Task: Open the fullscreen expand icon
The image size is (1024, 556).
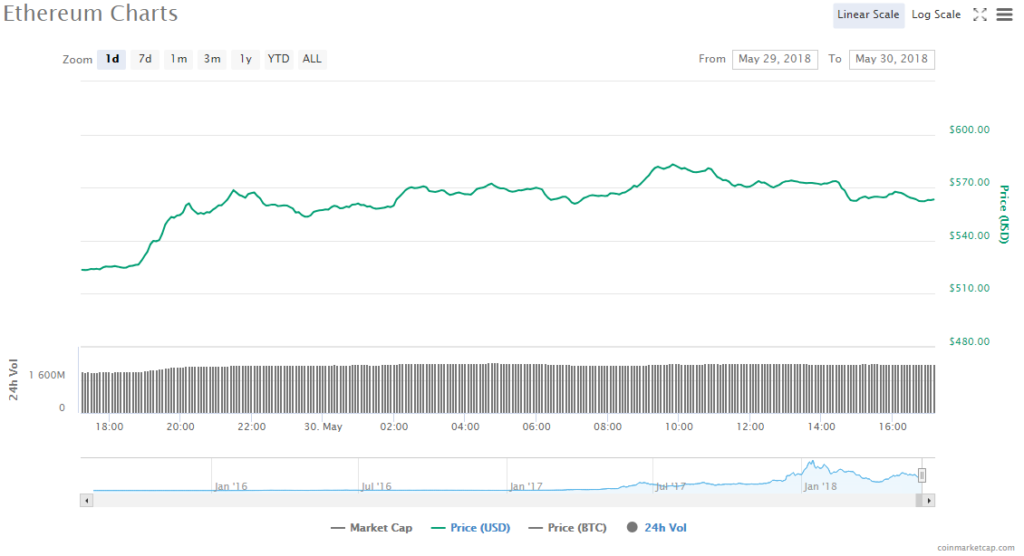Action: pyautogui.click(x=980, y=14)
